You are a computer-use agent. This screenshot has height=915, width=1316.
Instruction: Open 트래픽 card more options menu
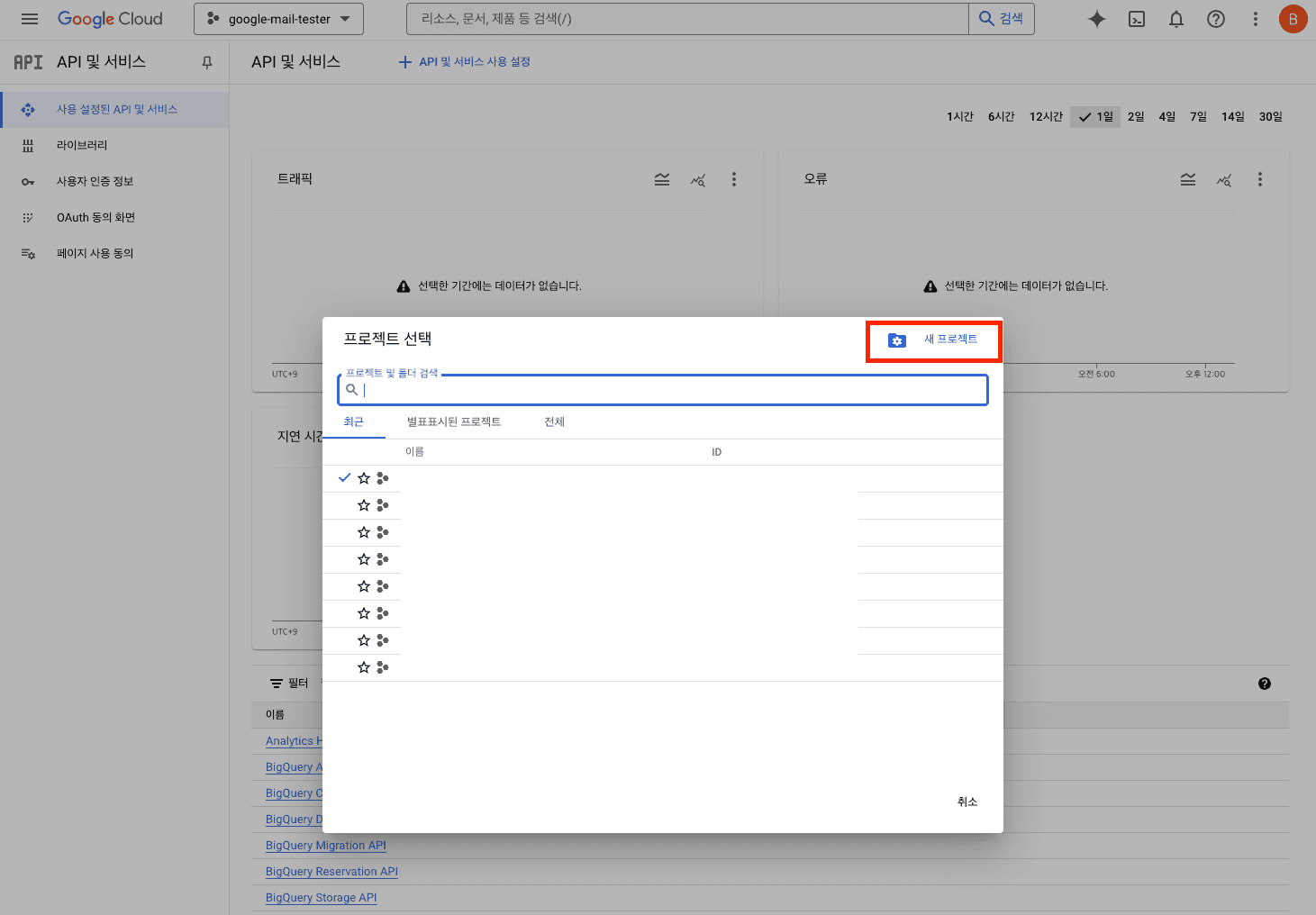(734, 179)
